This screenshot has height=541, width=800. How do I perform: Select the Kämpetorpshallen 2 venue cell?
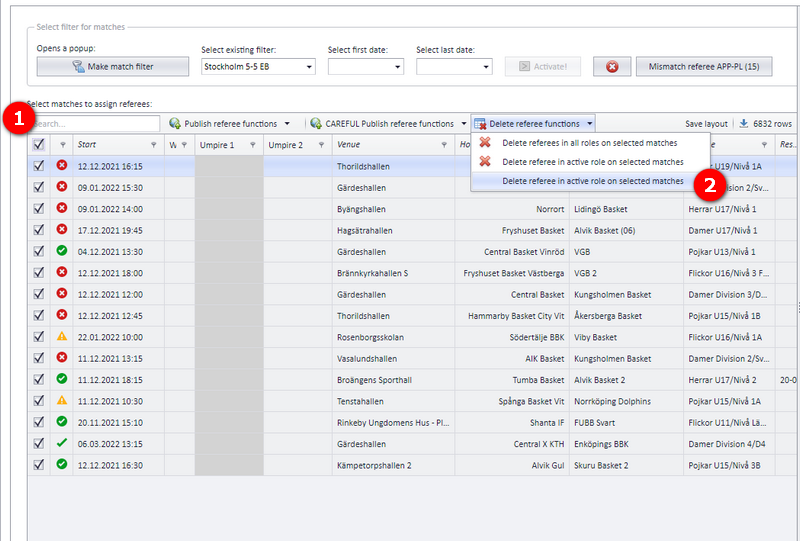pyautogui.click(x=393, y=465)
